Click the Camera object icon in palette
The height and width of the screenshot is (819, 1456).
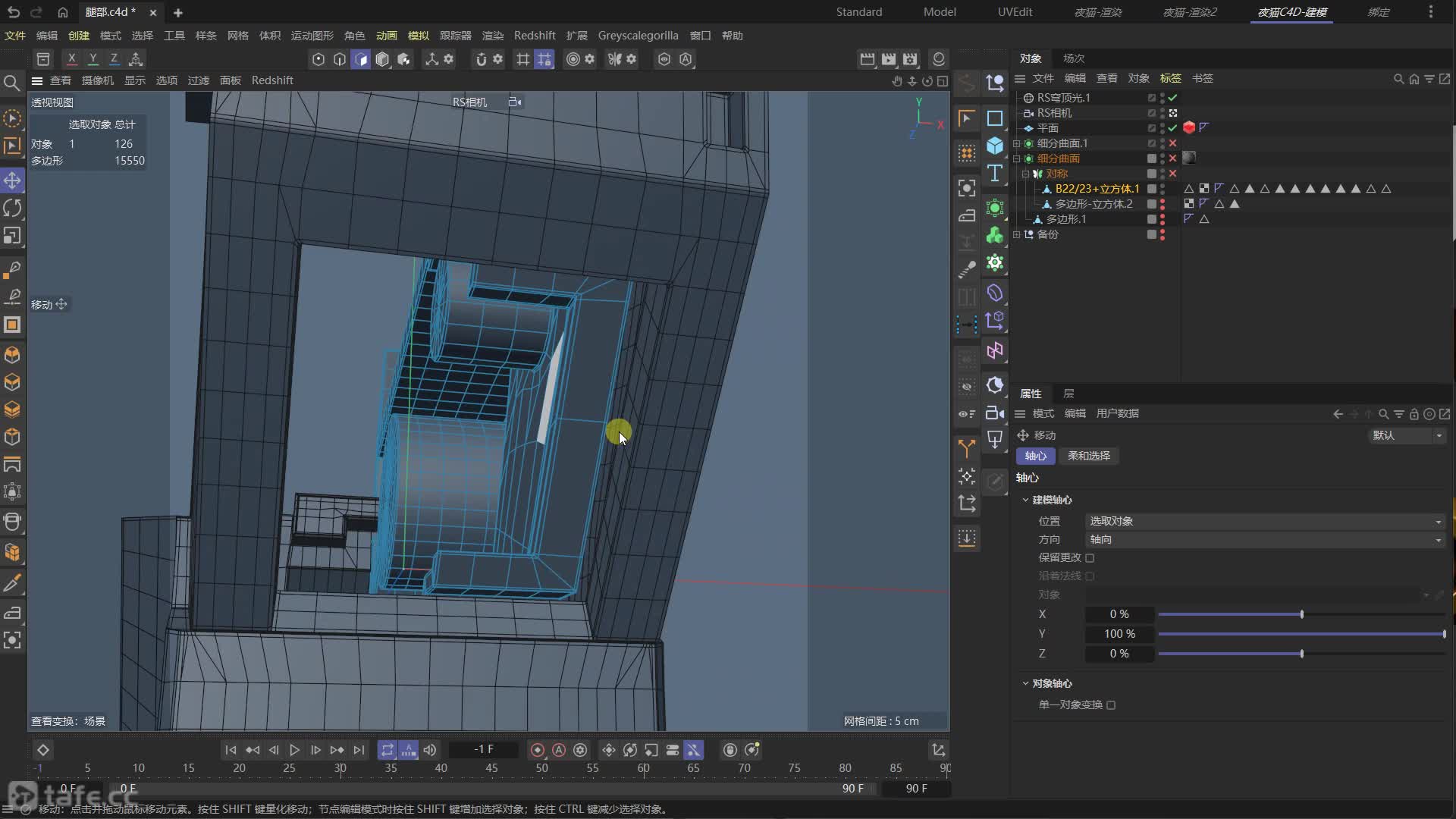click(995, 413)
